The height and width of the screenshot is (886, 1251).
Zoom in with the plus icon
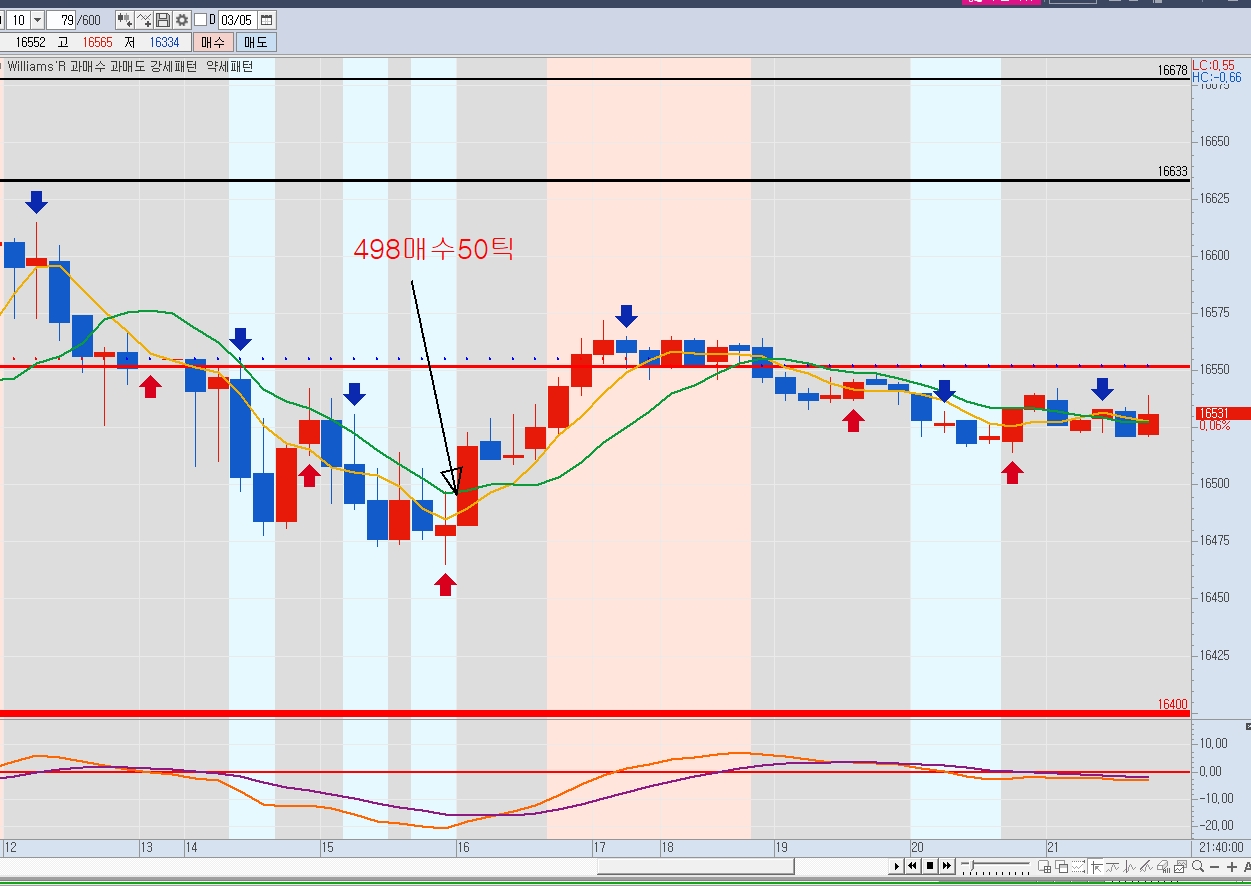click(1232, 867)
